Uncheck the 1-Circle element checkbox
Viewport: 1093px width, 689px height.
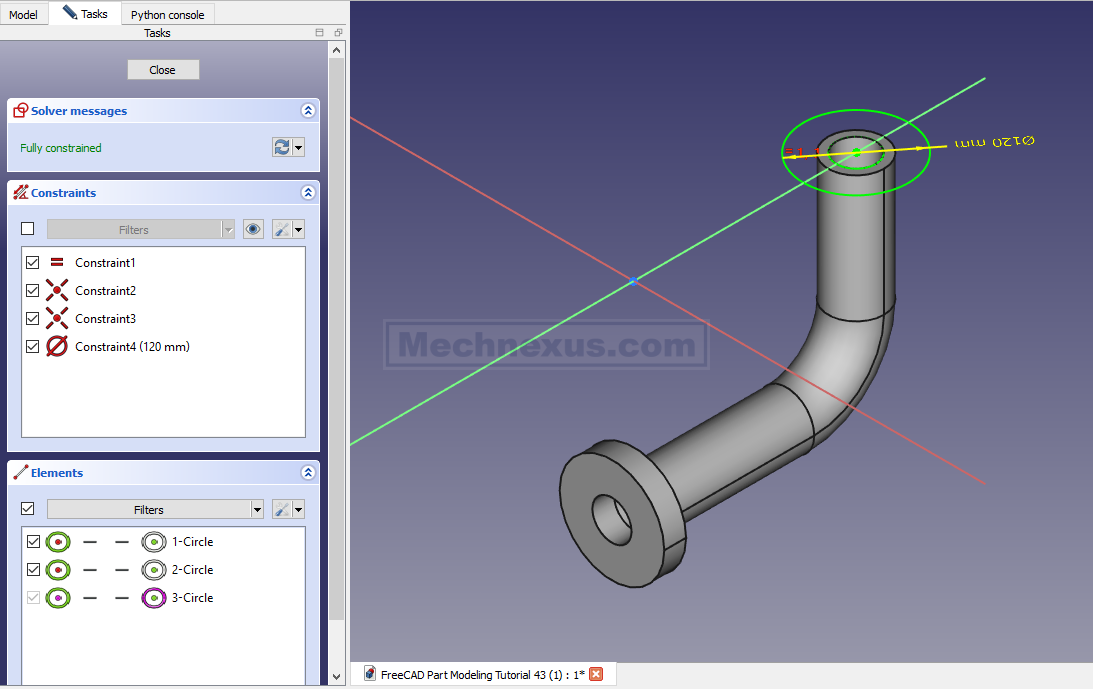coord(33,541)
